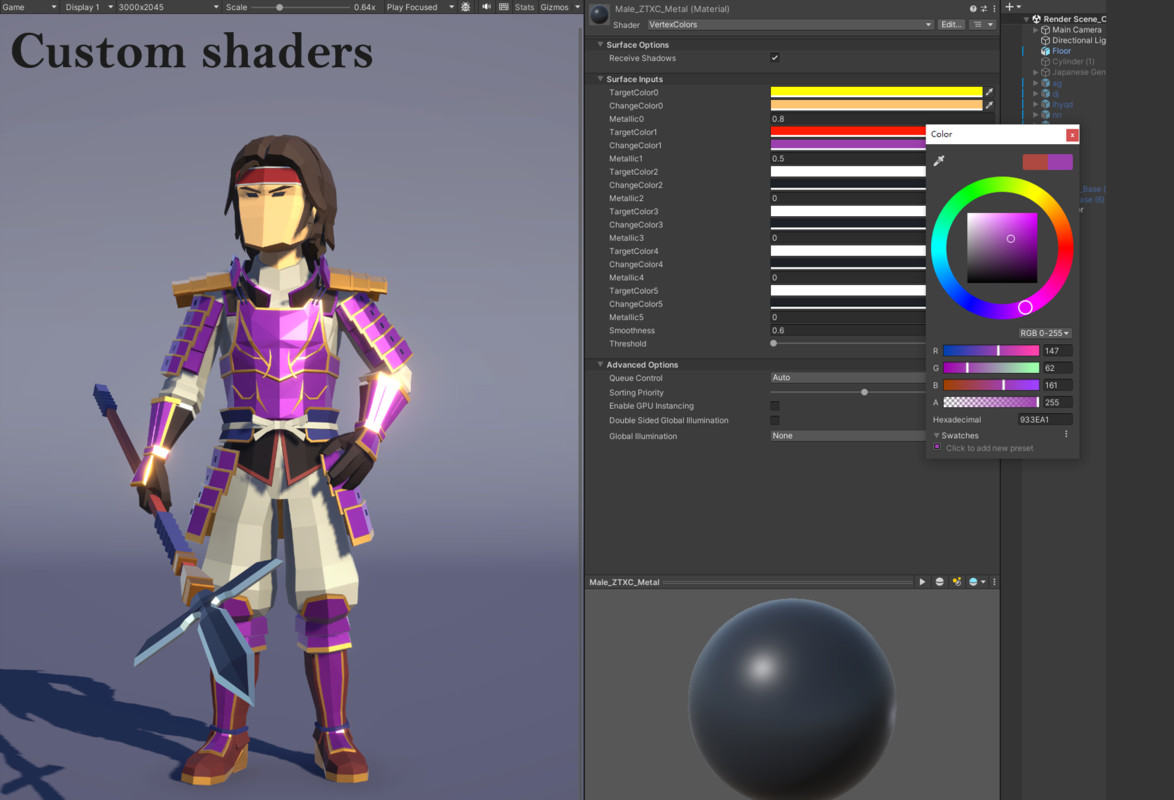Click the eyedropper next to TargetColor0
Image resolution: width=1174 pixels, height=800 pixels.
tap(989, 91)
